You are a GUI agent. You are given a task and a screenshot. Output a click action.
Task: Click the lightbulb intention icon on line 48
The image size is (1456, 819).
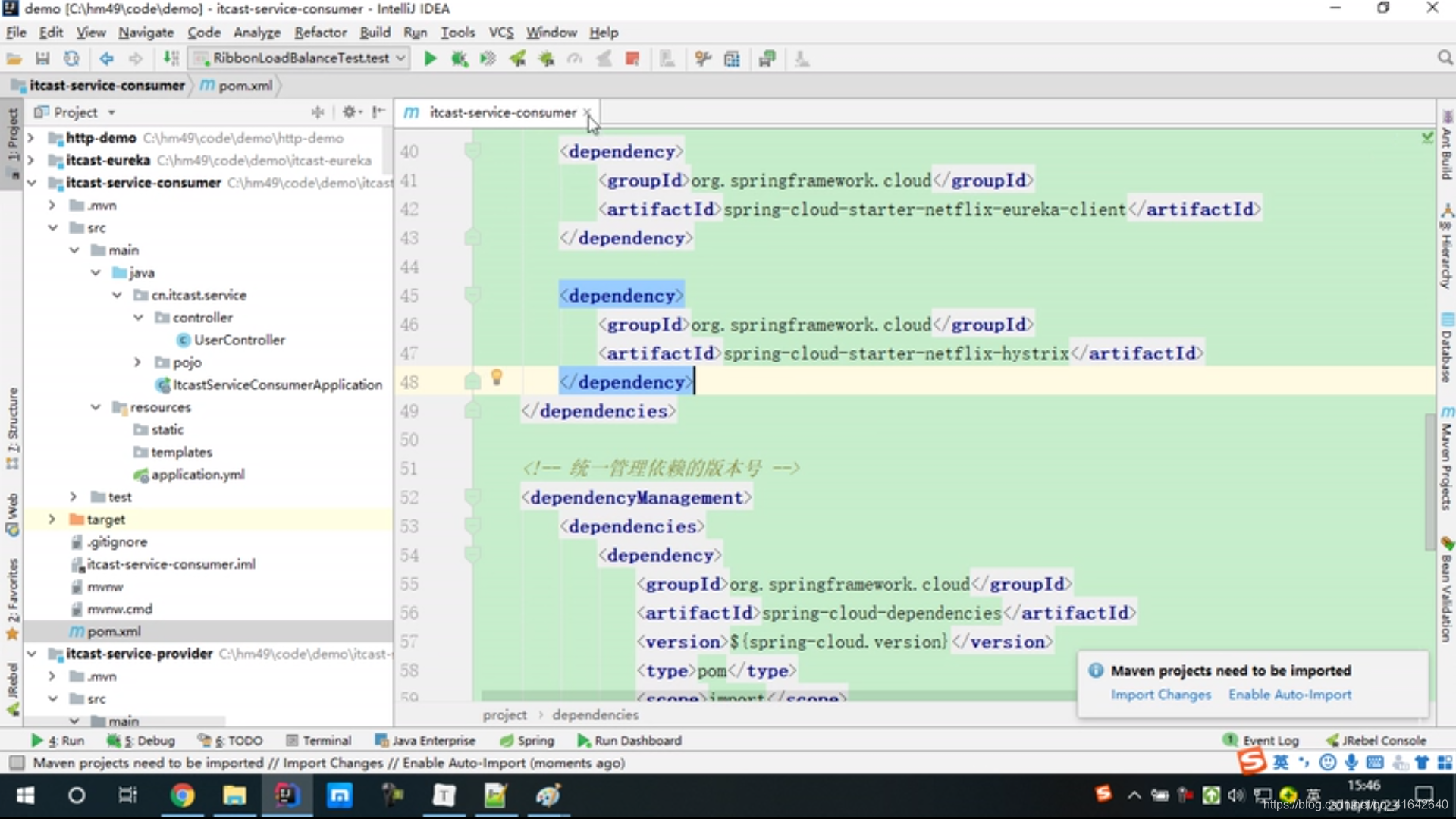[x=497, y=377]
